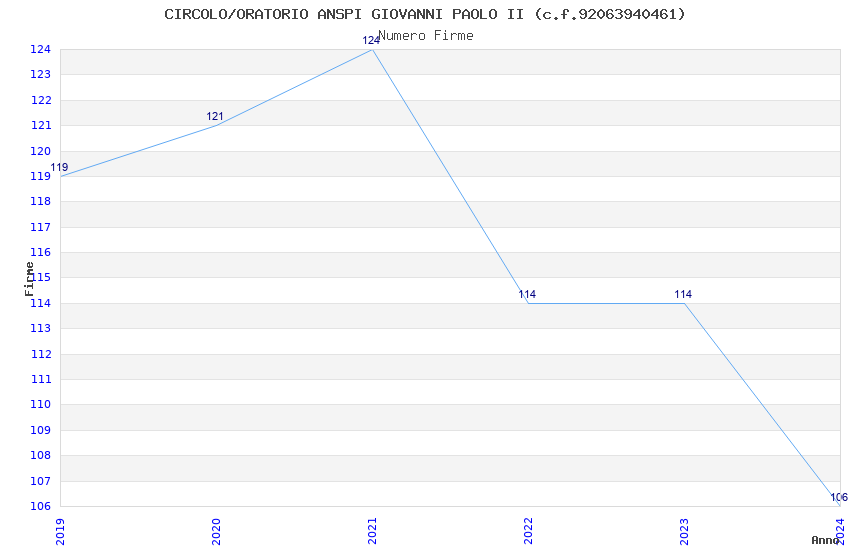Click the data label 119 for 2019
Viewport: 850px width, 550px height.
59,167
